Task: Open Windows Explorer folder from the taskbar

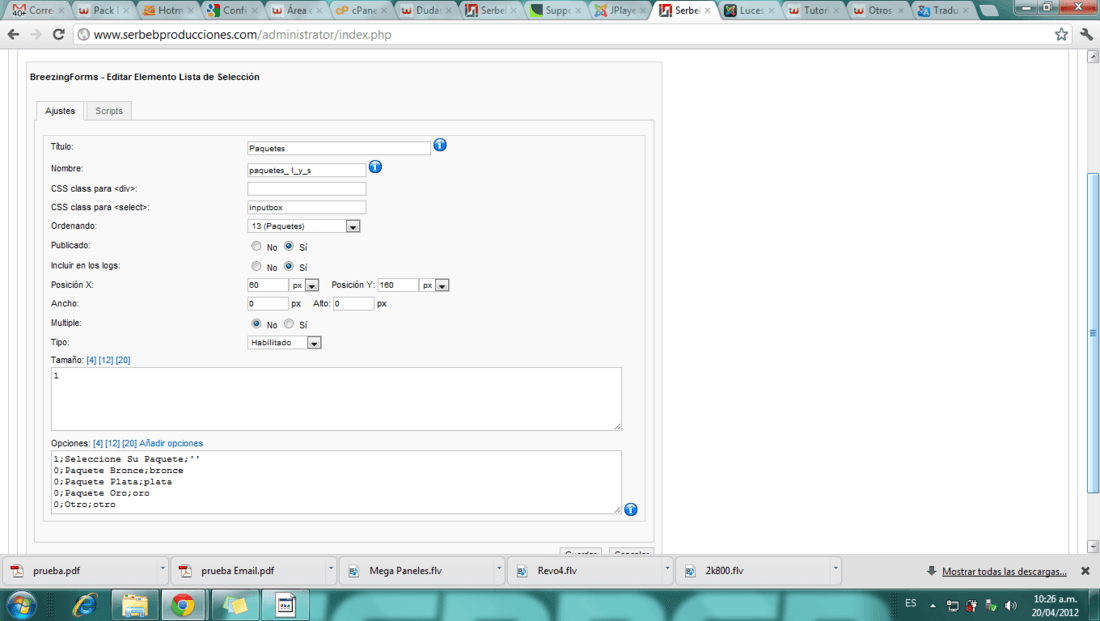Action: coord(135,605)
